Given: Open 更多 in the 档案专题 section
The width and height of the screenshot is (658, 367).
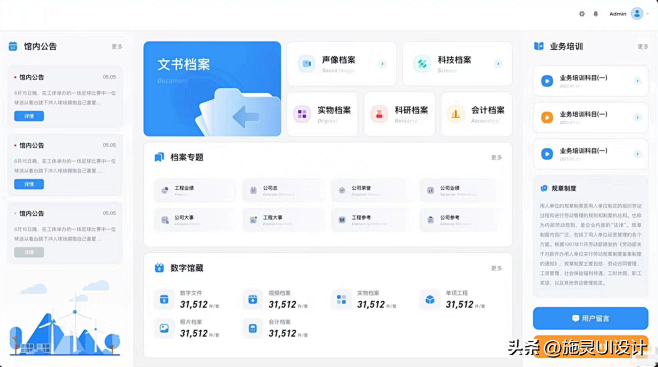Looking at the screenshot, I should tap(496, 158).
